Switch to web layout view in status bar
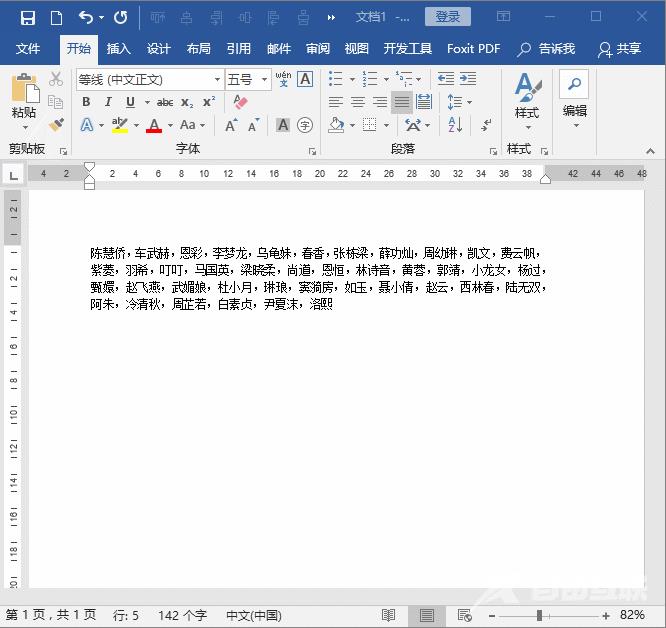This screenshot has width=666, height=628. click(465, 615)
